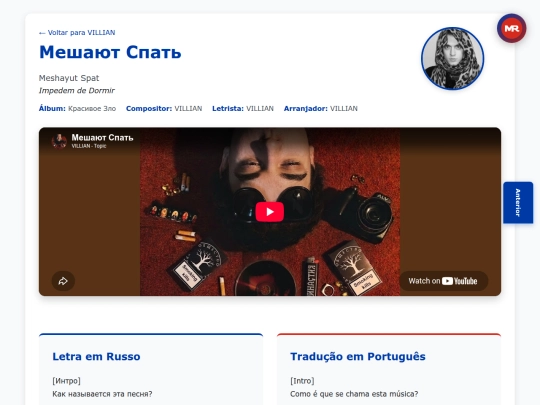Click the romanization Meshayut Spat
The width and height of the screenshot is (540, 405).
coord(69,78)
